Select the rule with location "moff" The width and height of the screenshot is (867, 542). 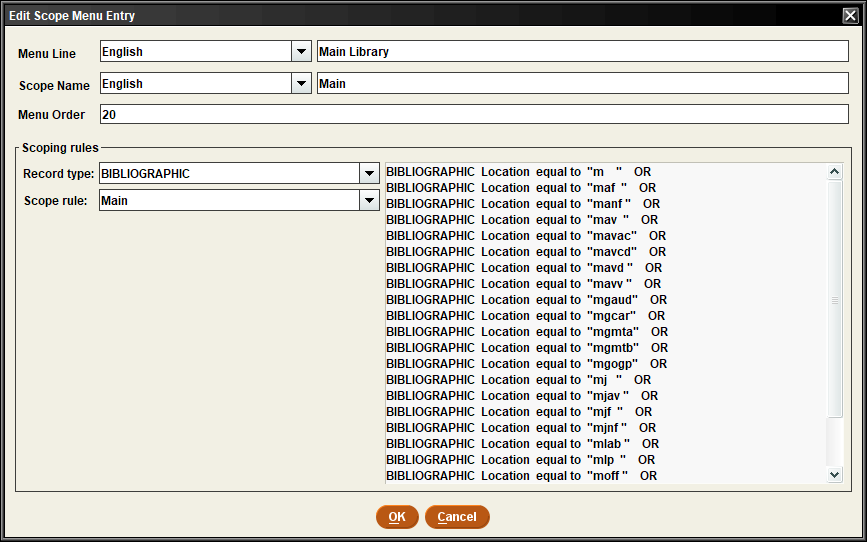(x=520, y=476)
